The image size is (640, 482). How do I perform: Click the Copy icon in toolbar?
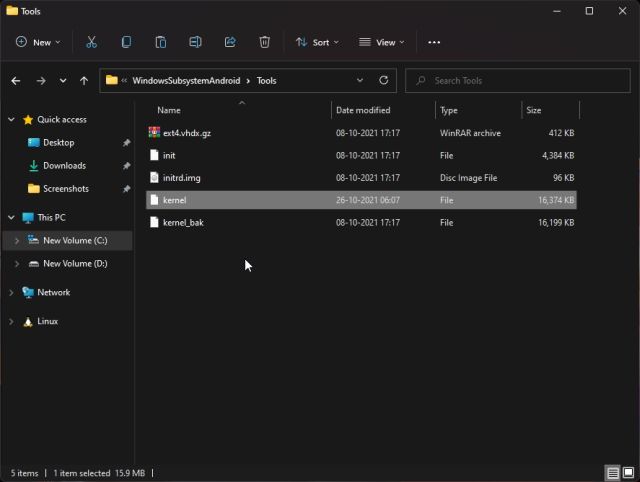pyautogui.click(x=126, y=42)
